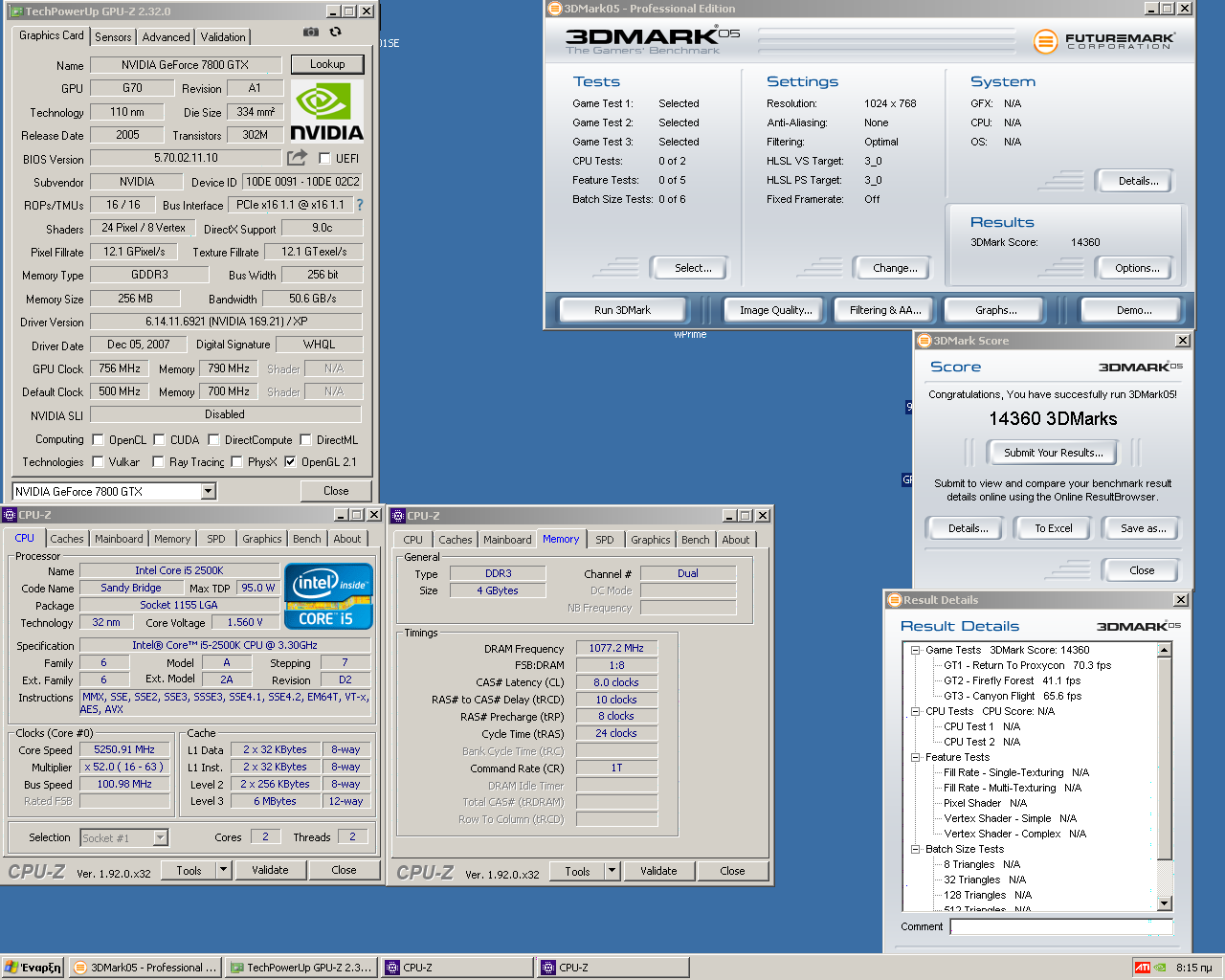Select GT2 - Firefly Forest result
Screen dimensions: 1225x980
[x=1012, y=680]
